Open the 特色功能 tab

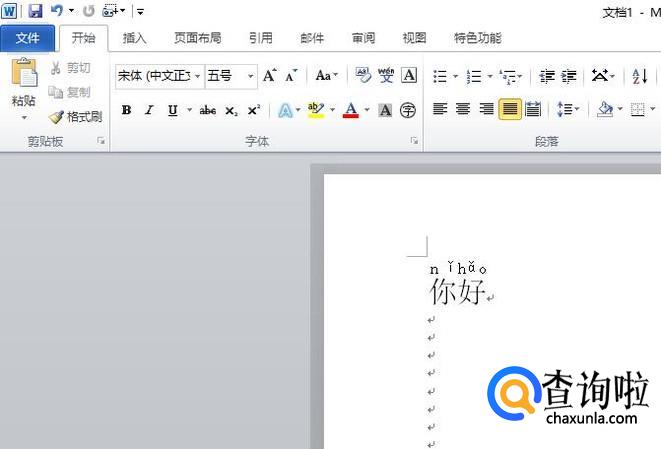coord(478,38)
